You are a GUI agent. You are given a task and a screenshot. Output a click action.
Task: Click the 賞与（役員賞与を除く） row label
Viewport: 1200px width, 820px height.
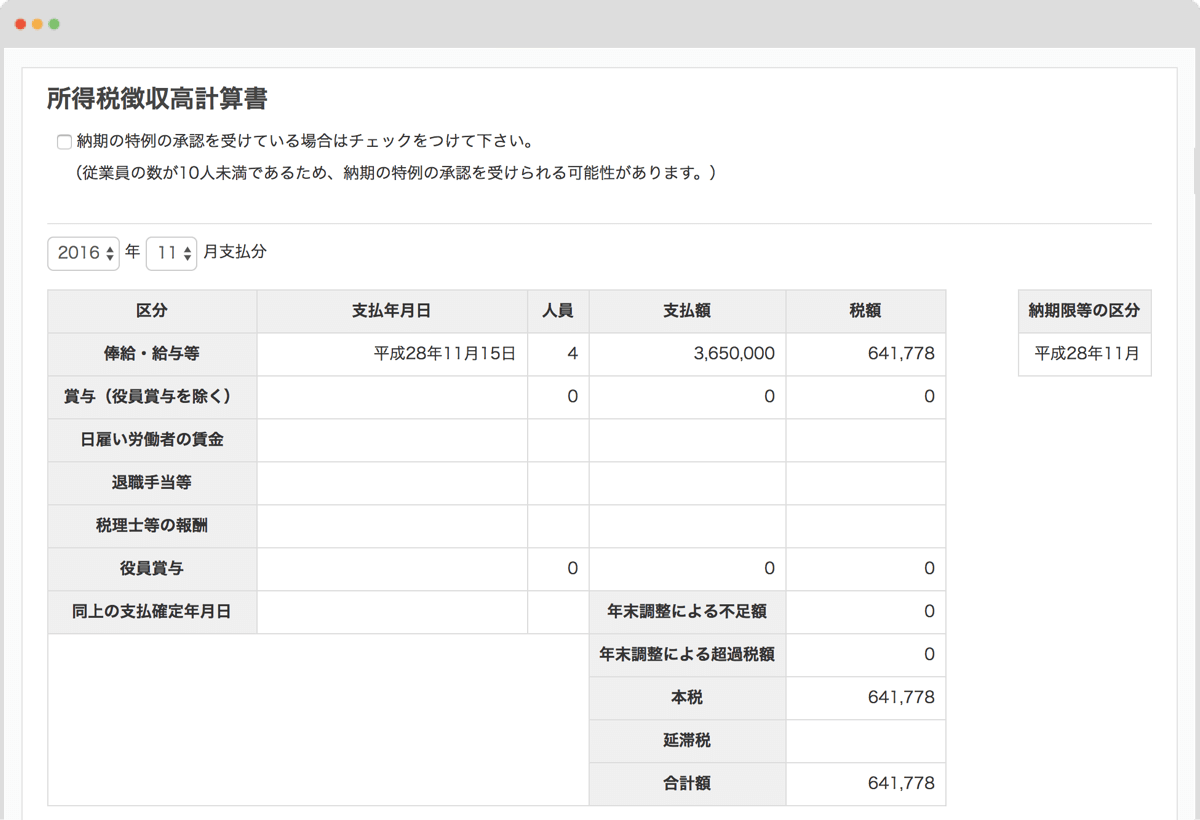[152, 397]
